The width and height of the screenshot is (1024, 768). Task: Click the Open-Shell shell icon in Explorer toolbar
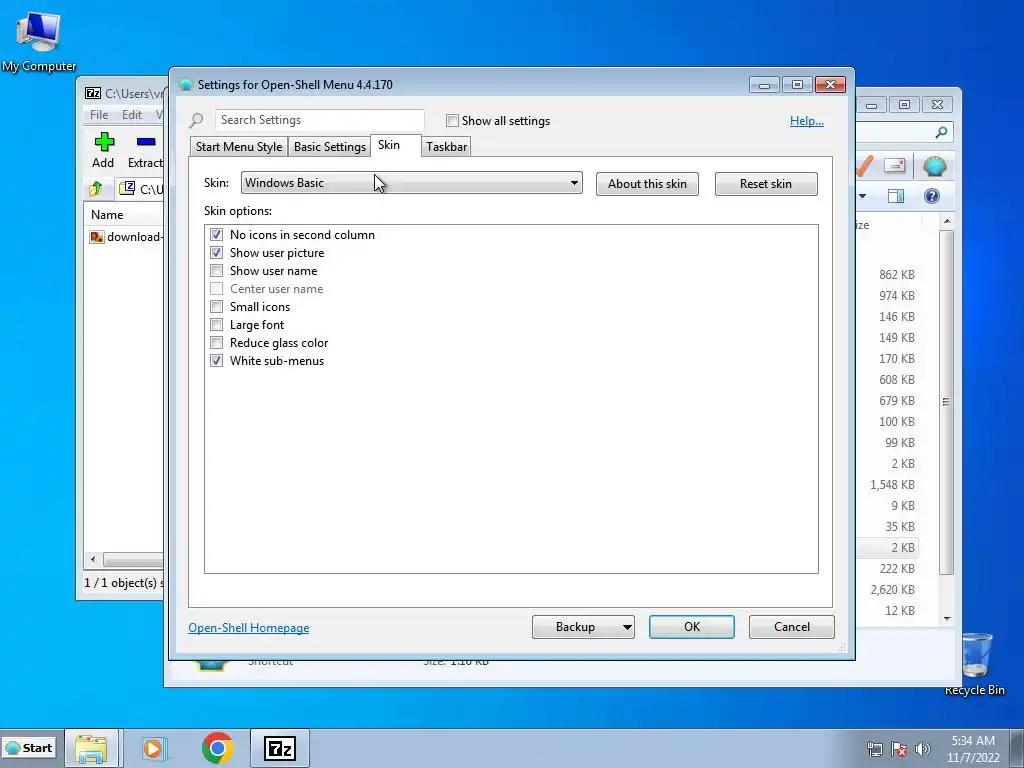[935, 167]
